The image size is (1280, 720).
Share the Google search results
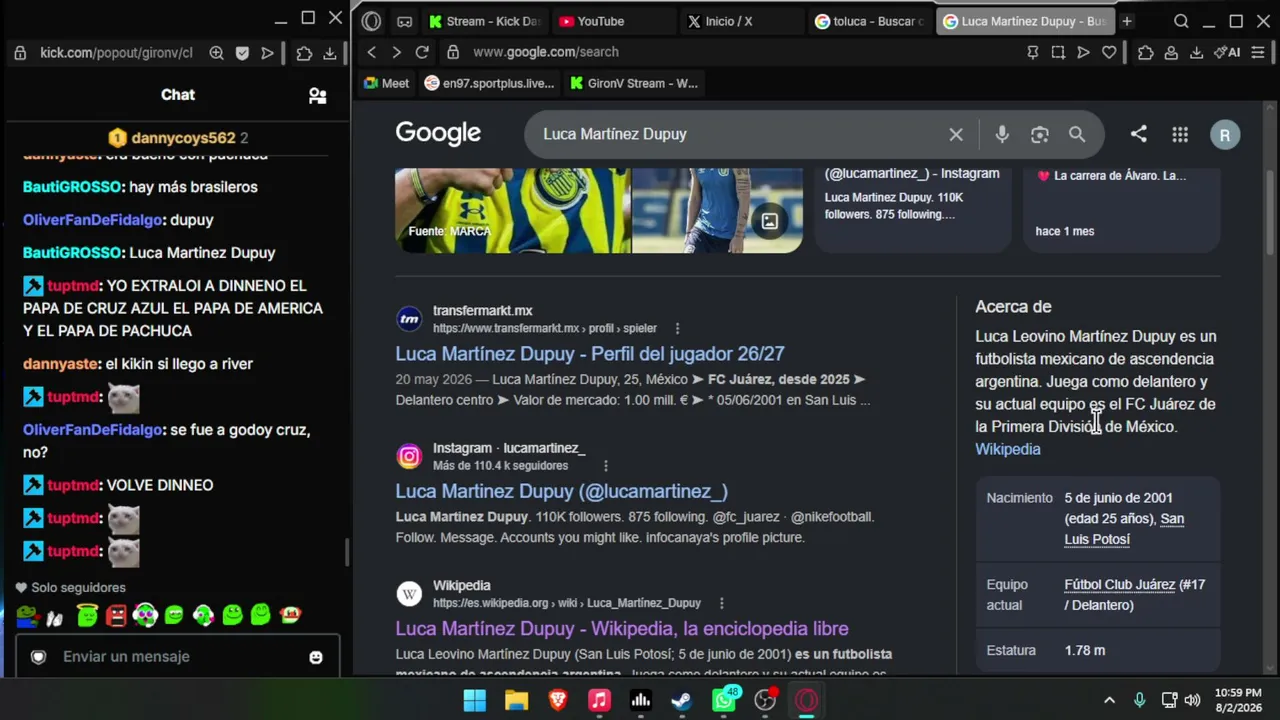tap(1138, 134)
